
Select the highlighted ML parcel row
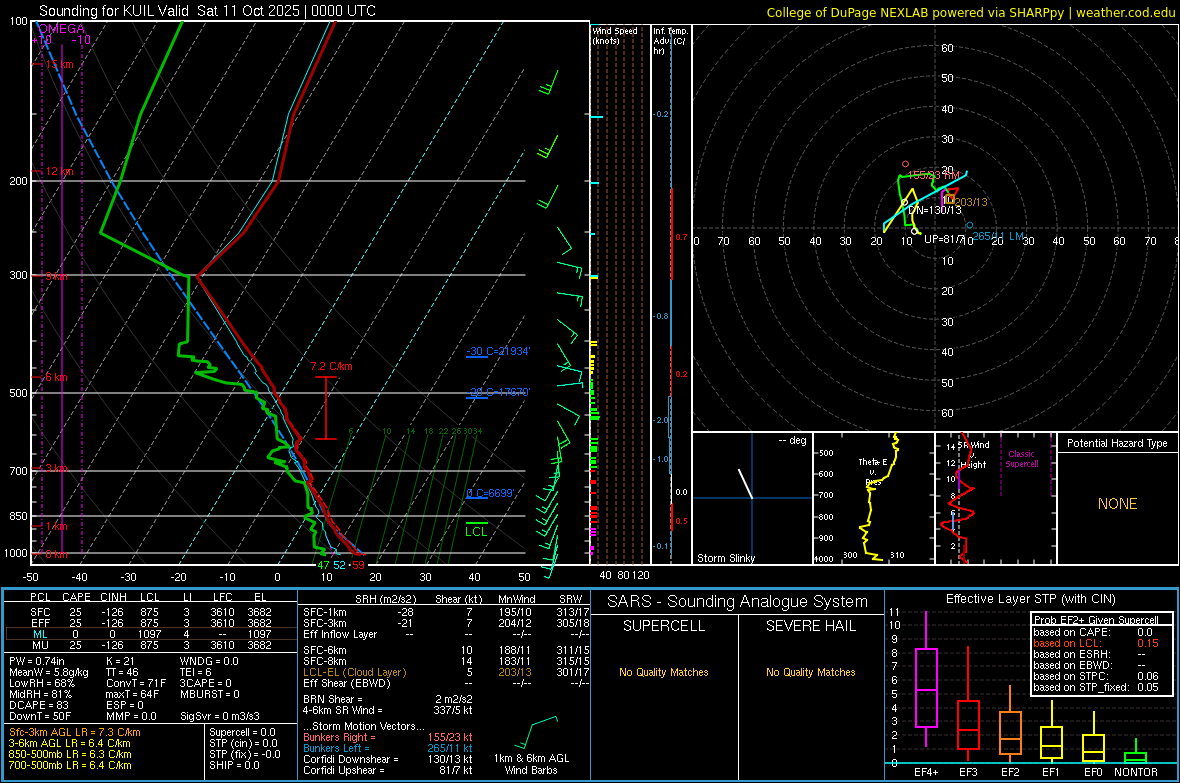click(x=151, y=634)
